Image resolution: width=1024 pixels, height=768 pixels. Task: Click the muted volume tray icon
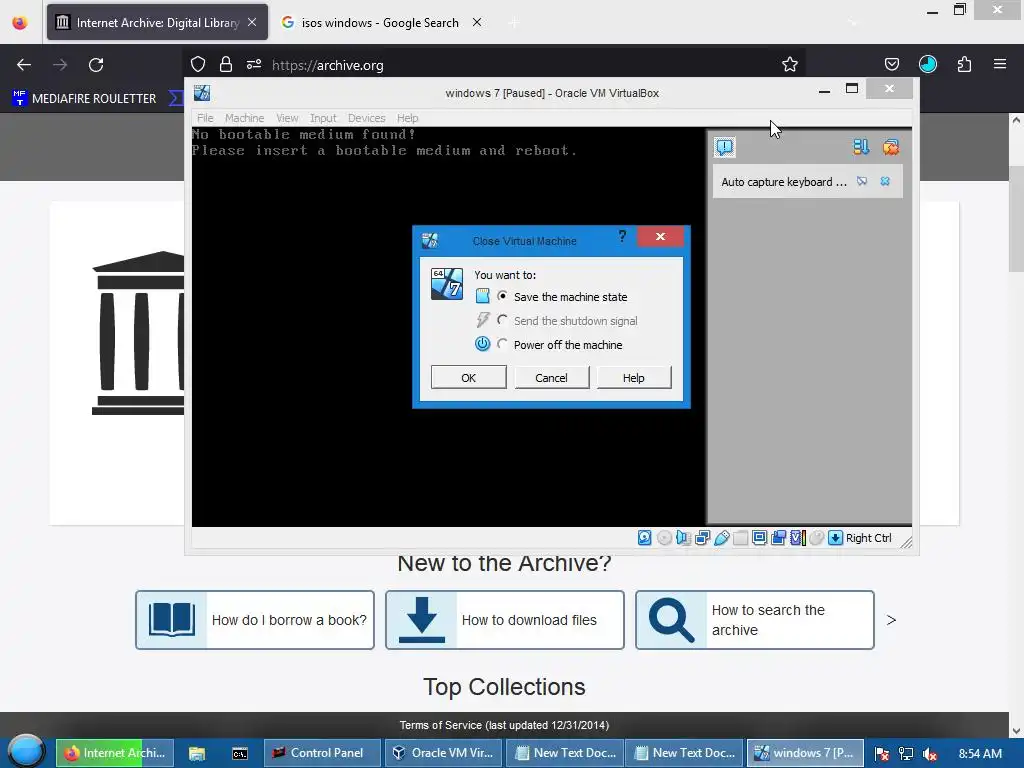tap(930, 754)
